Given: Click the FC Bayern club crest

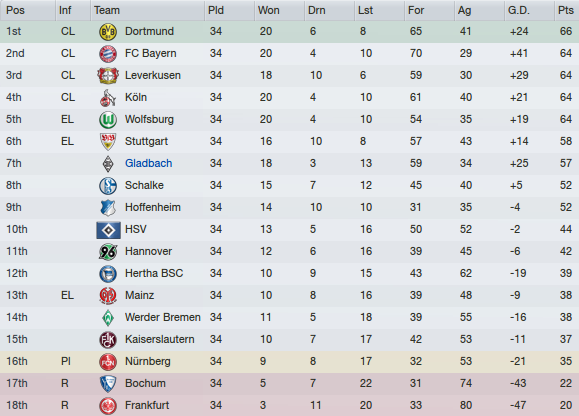Looking at the screenshot, I should click(x=108, y=54).
